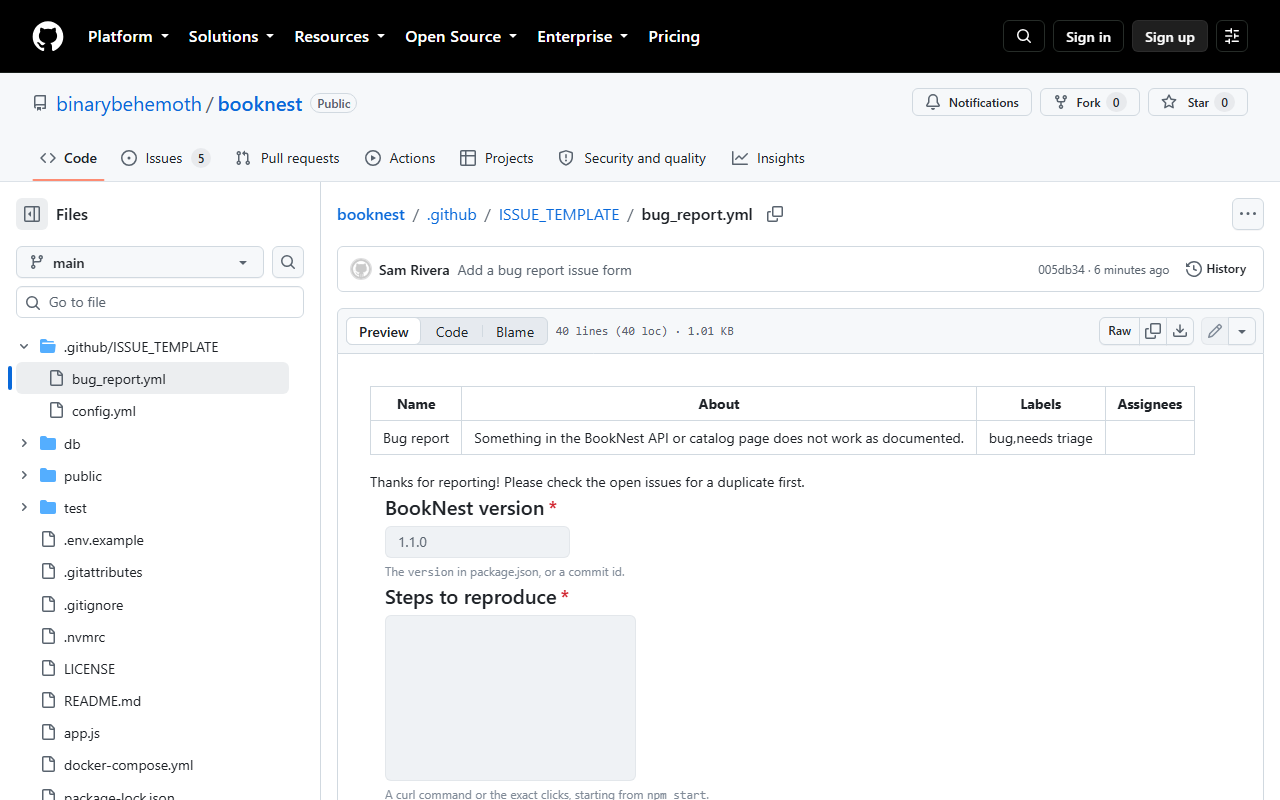The image size is (1280, 800).
Task: Expand the db folder
Action: [x=25, y=443]
